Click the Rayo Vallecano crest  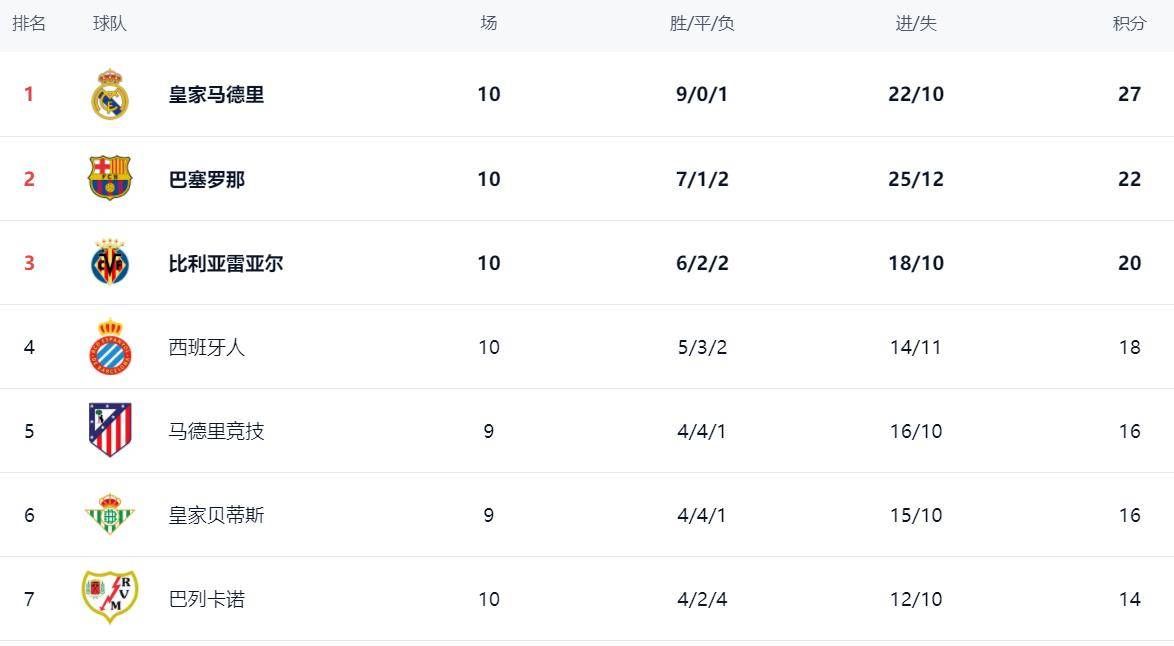tap(110, 598)
